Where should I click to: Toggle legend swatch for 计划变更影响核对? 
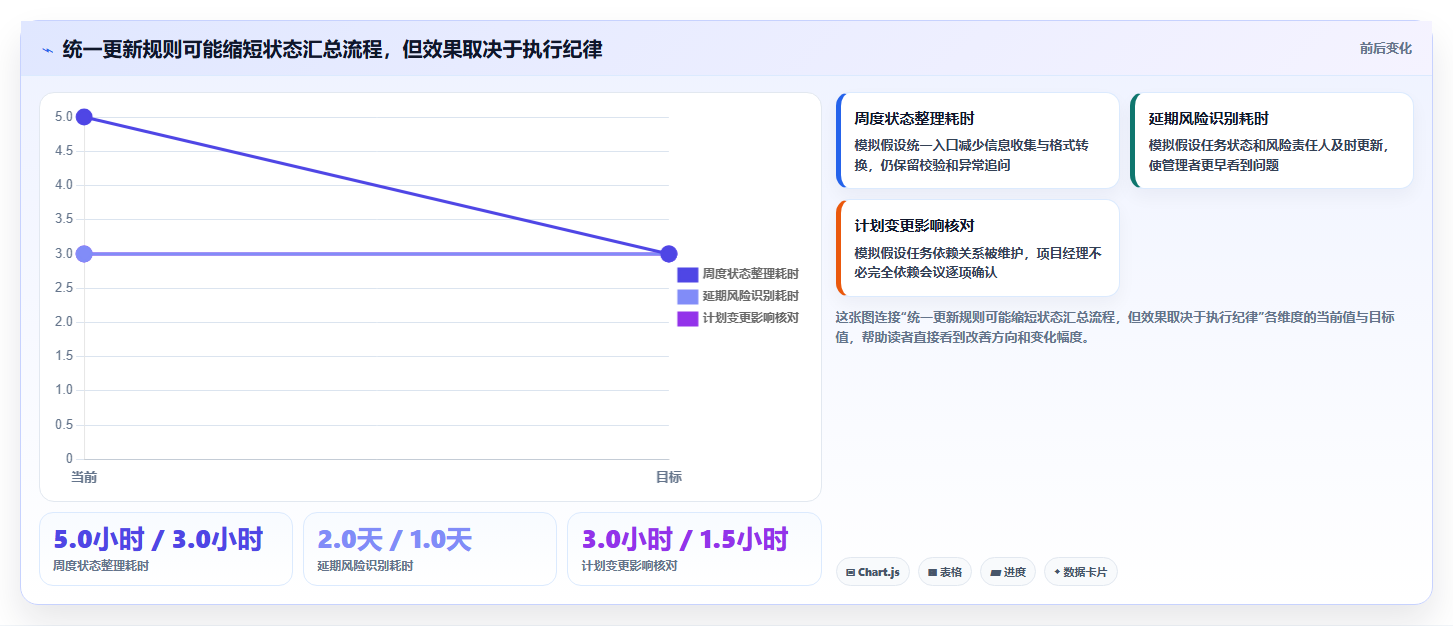pos(687,318)
